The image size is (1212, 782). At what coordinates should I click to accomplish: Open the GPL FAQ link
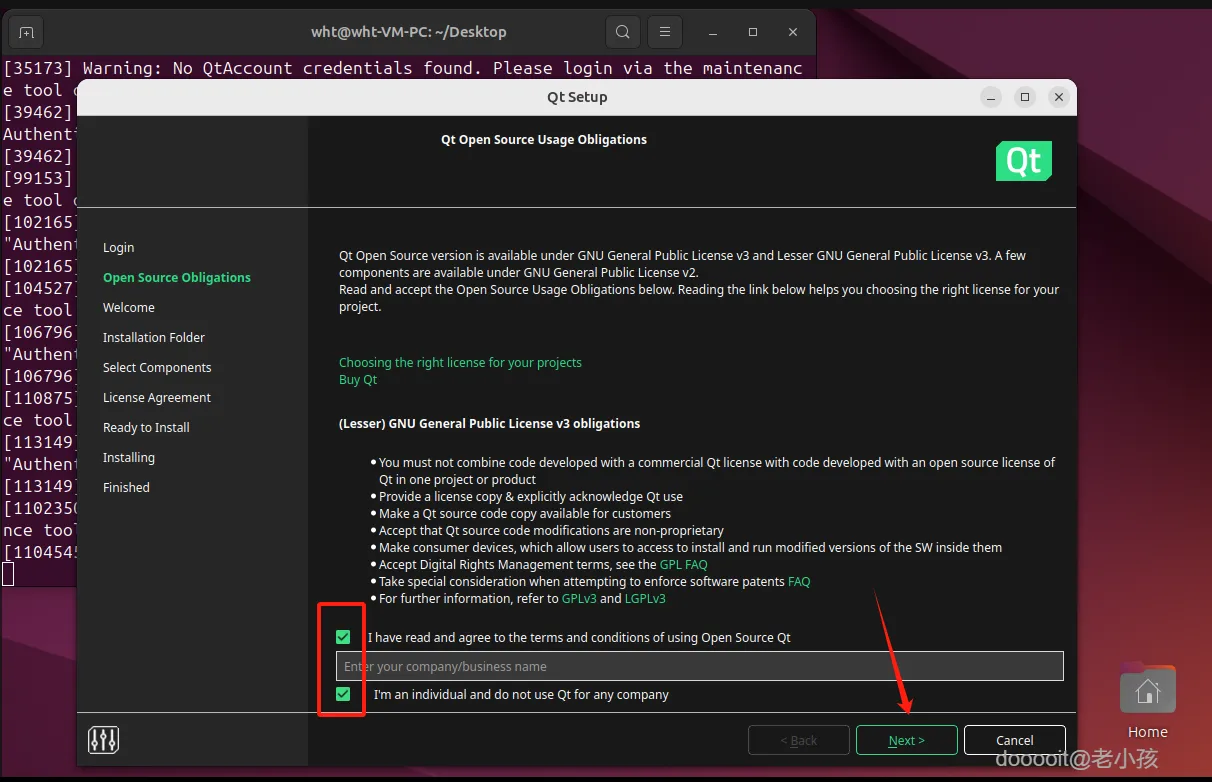[x=683, y=564]
